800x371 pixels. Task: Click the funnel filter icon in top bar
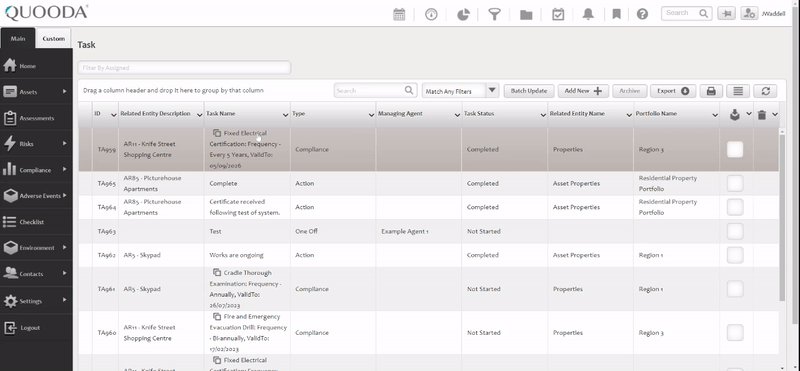tap(494, 14)
